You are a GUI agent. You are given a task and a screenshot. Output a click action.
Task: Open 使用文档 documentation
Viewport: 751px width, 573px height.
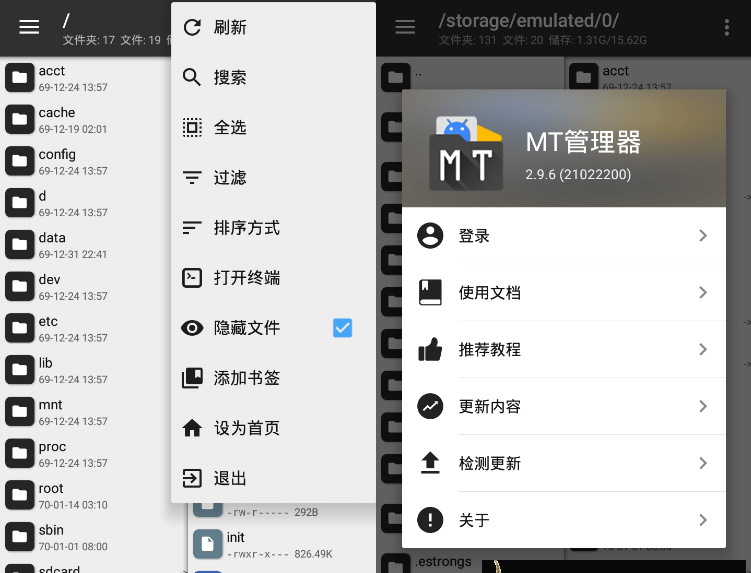564,292
